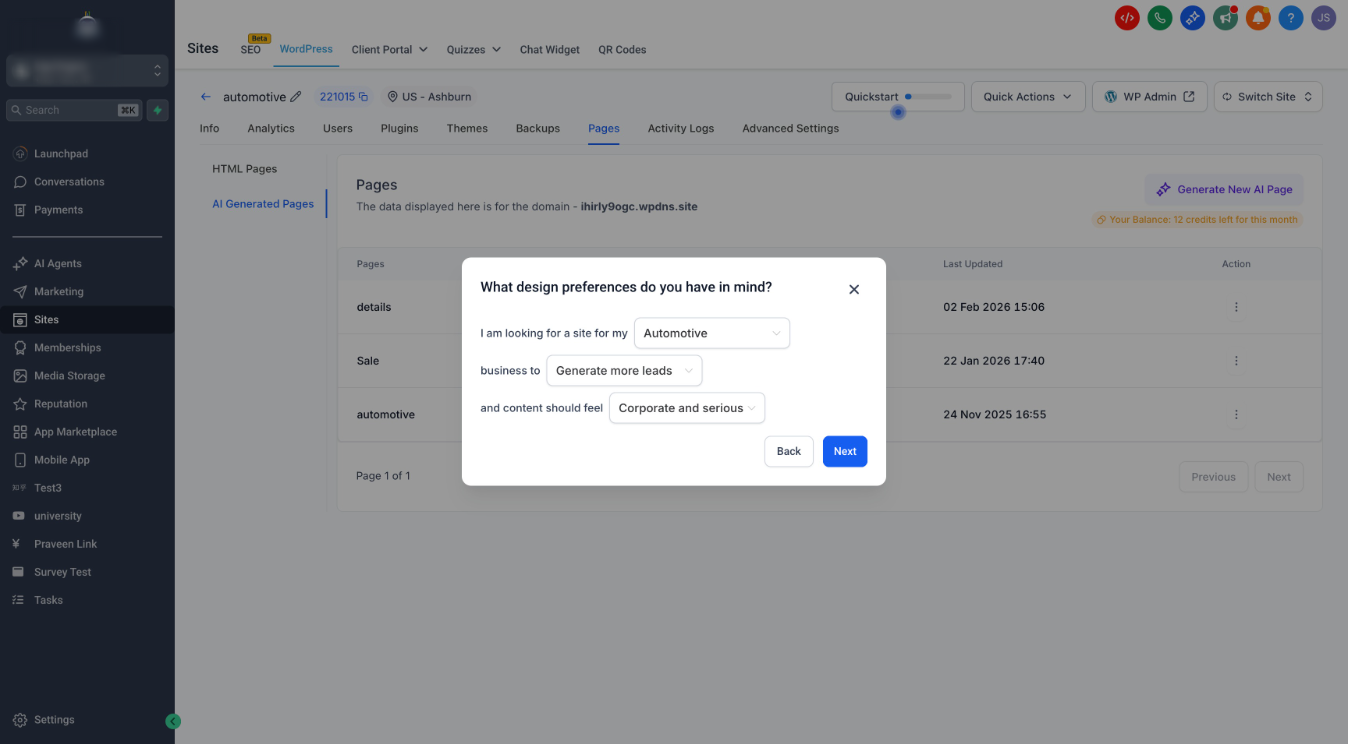Open the JS user avatar menu

point(1324,17)
